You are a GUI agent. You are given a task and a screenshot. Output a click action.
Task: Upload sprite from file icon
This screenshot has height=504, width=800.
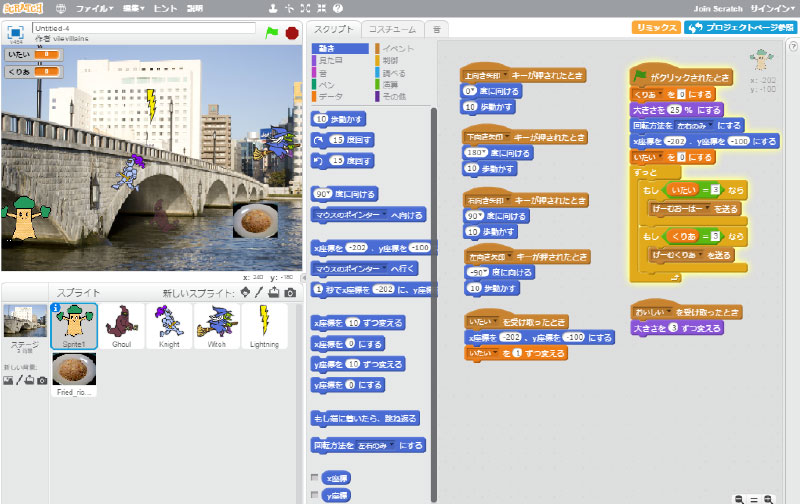pos(274,292)
